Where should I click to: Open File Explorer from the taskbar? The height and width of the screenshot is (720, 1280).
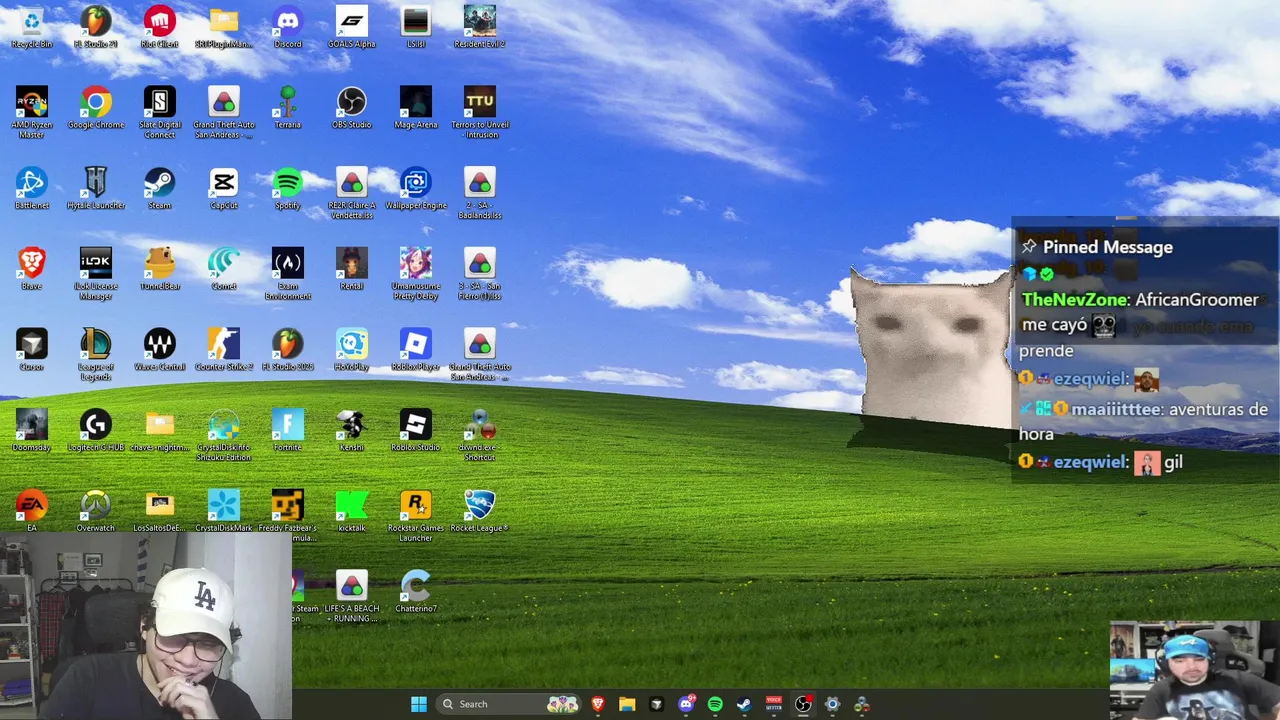click(x=627, y=704)
